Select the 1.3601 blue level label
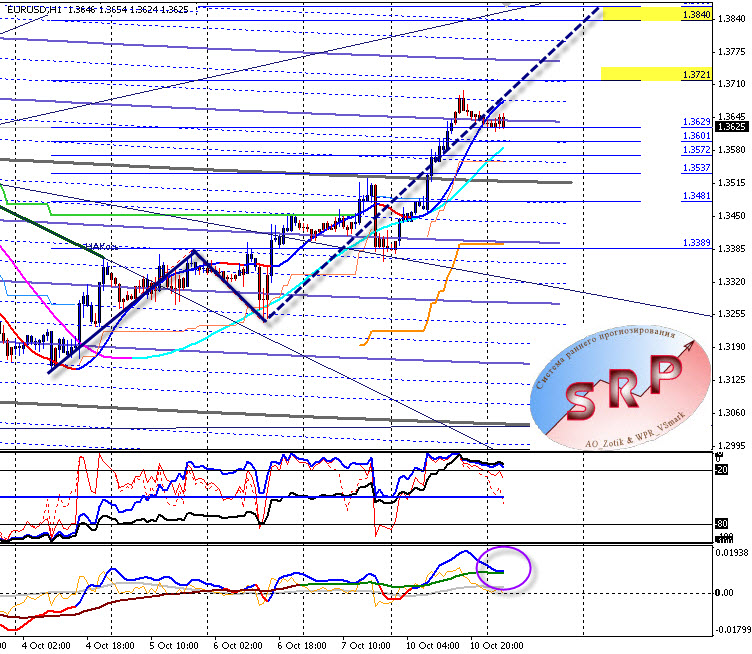The image size is (752, 654). click(x=696, y=135)
